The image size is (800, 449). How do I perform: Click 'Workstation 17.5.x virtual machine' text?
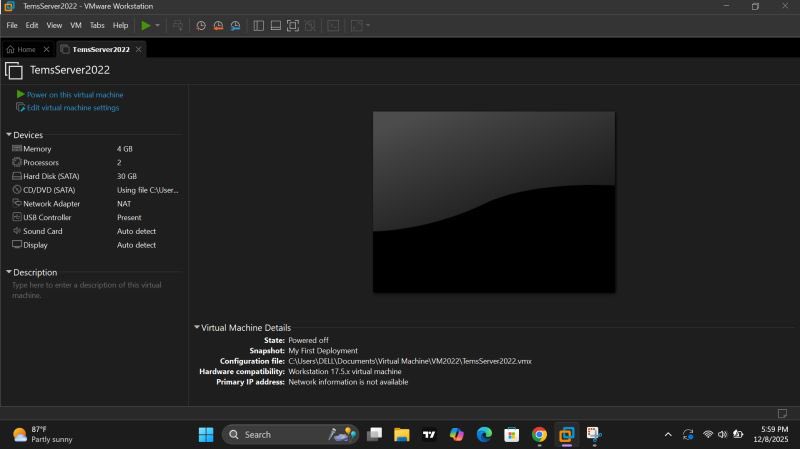tap(345, 372)
